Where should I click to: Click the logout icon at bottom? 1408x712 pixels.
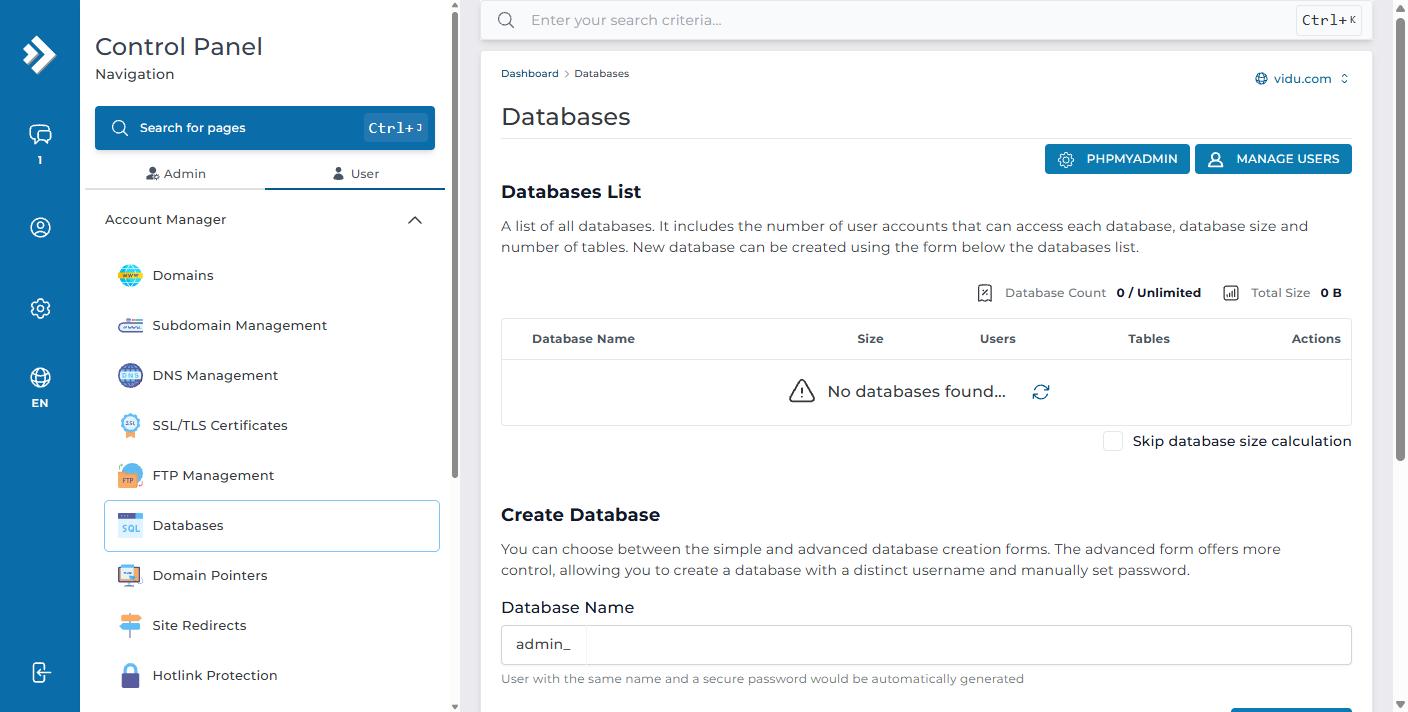pos(40,672)
